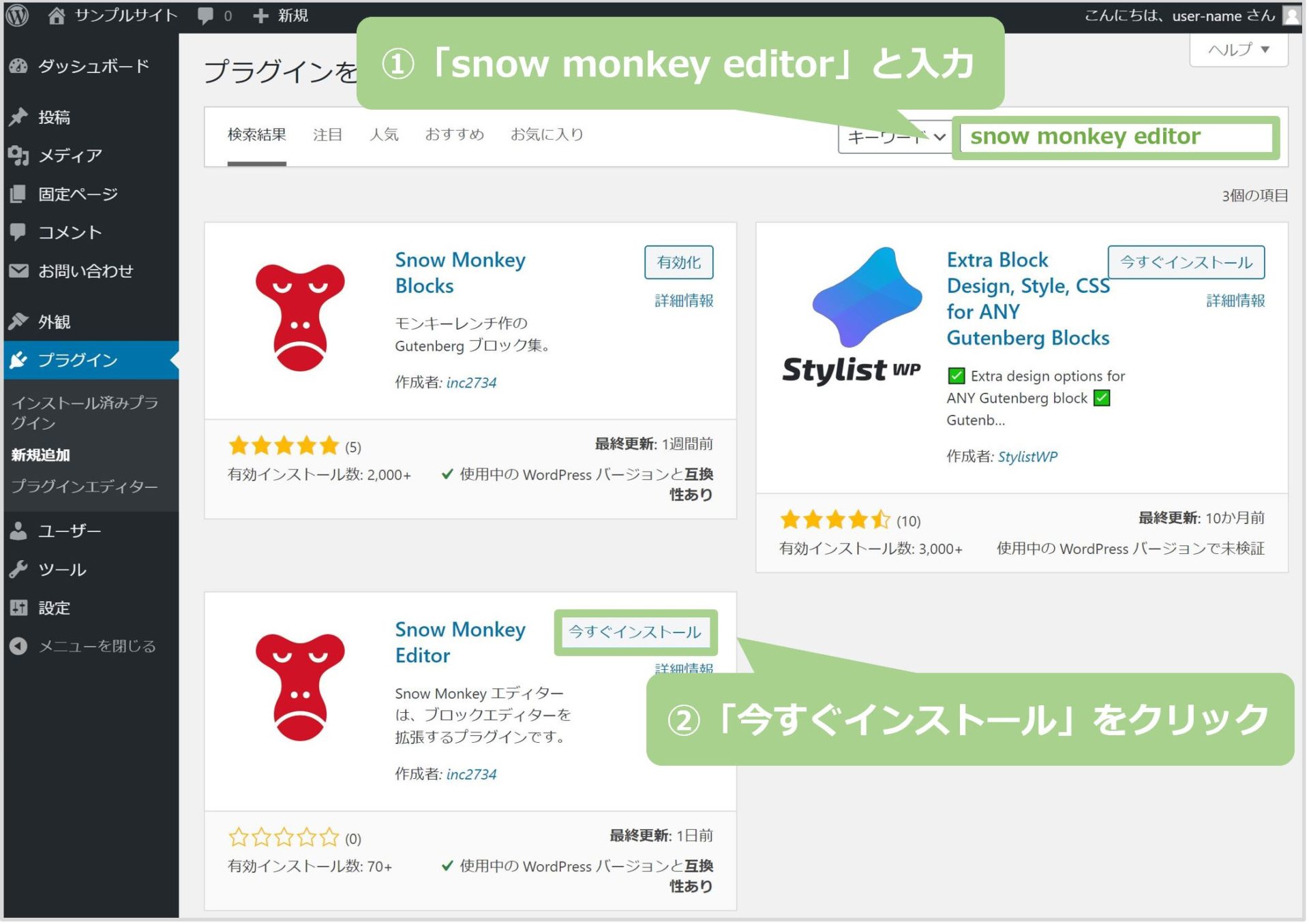1309x924 pixels.
Task: Open 詳細情報 for Snow Monkey Blocks
Action: point(682,301)
